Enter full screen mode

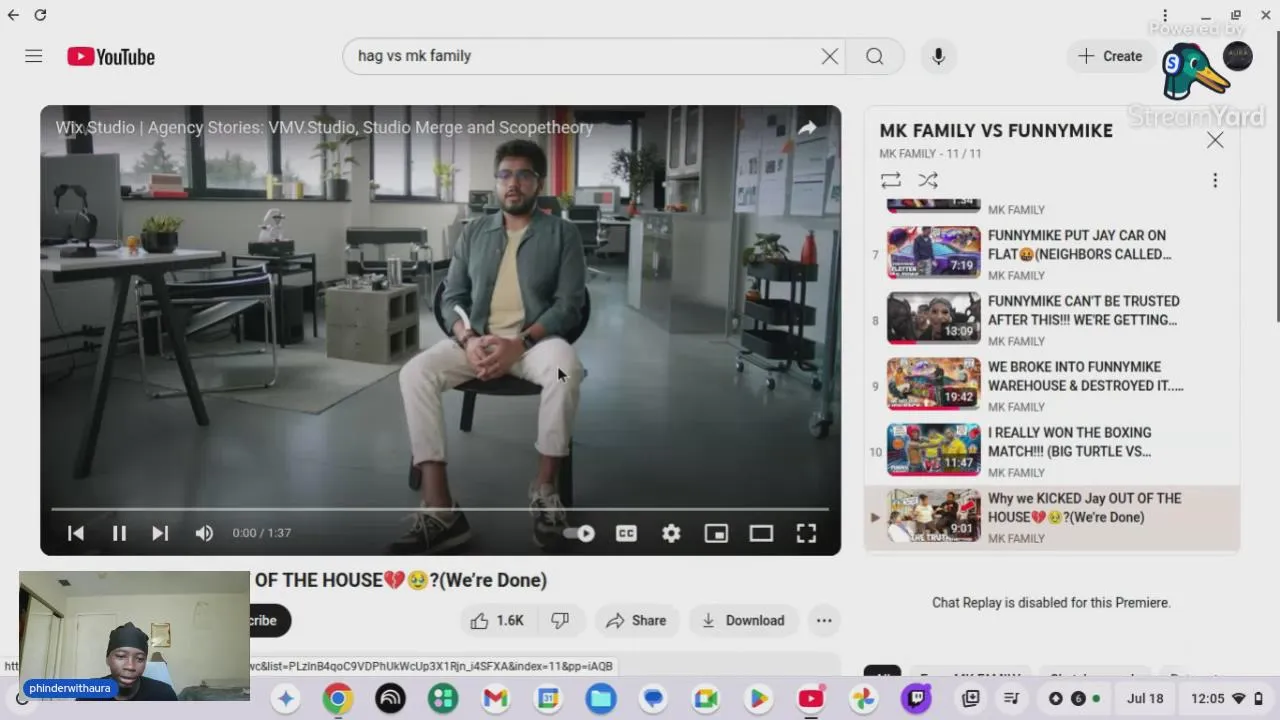[806, 533]
